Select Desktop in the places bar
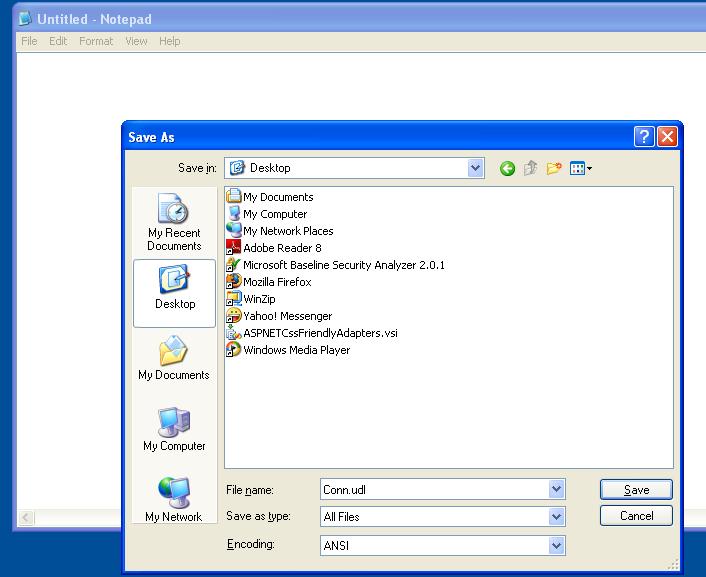The height and width of the screenshot is (577, 706). (x=175, y=293)
